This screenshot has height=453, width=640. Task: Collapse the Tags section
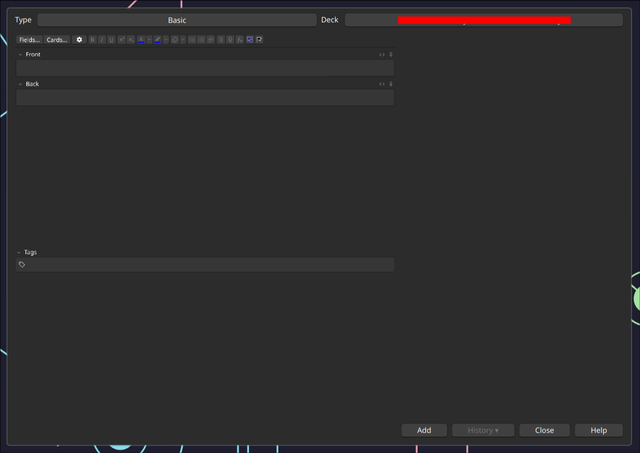[19, 252]
